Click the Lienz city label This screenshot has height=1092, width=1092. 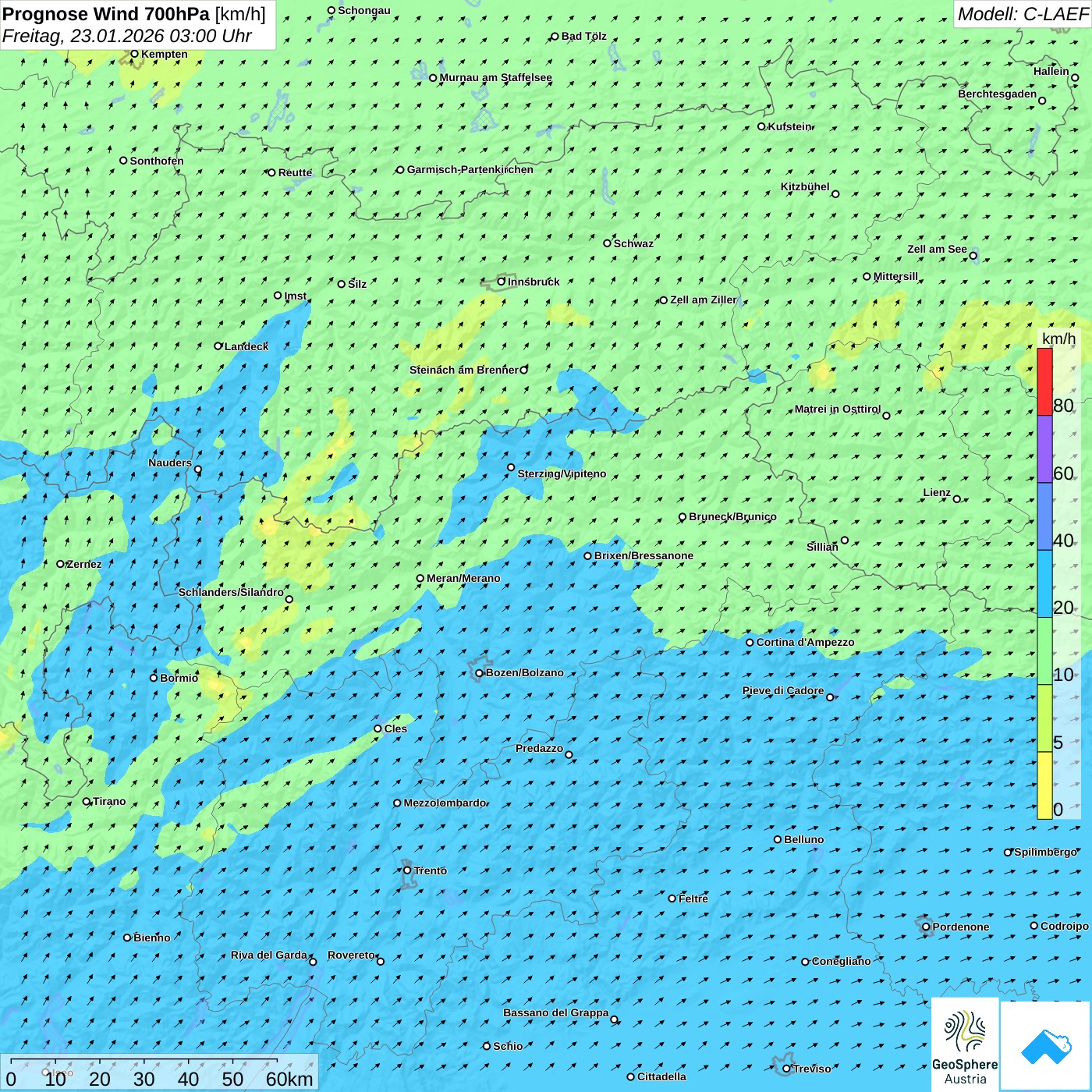[x=937, y=492]
